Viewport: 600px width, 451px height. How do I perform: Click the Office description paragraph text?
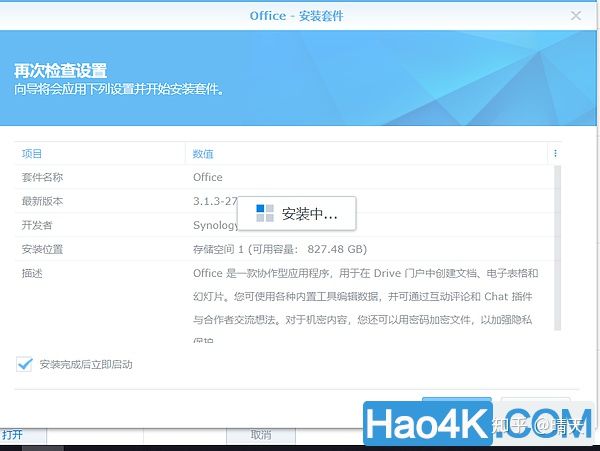365,306
